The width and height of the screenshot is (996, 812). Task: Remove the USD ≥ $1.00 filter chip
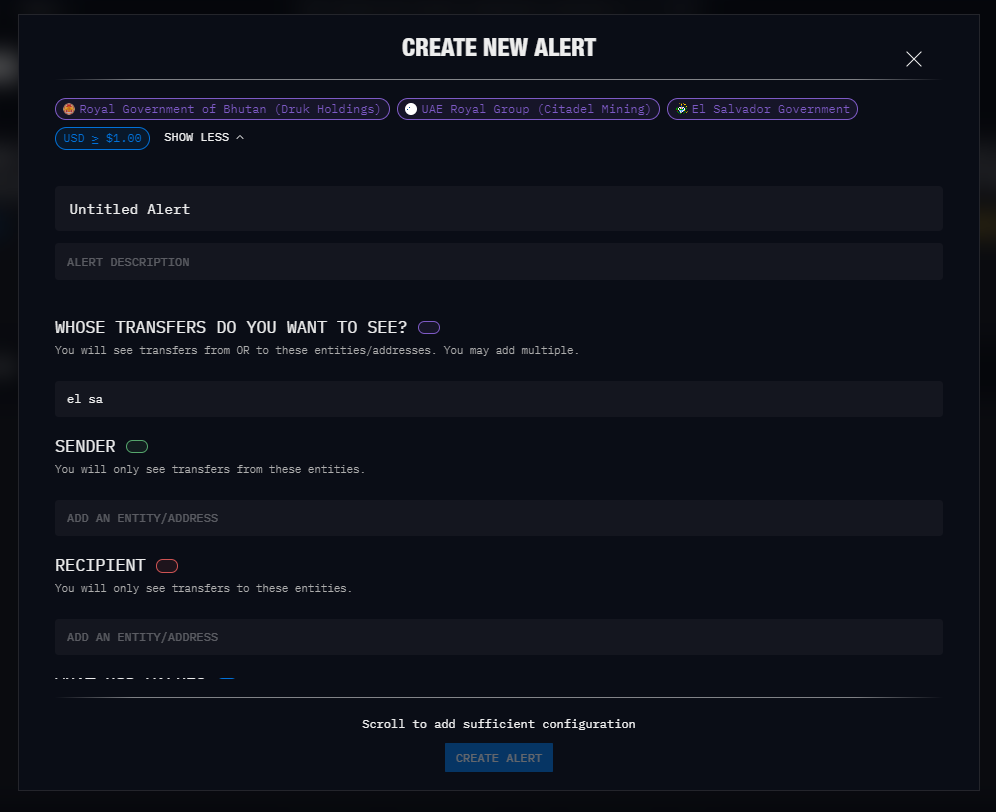(x=102, y=138)
